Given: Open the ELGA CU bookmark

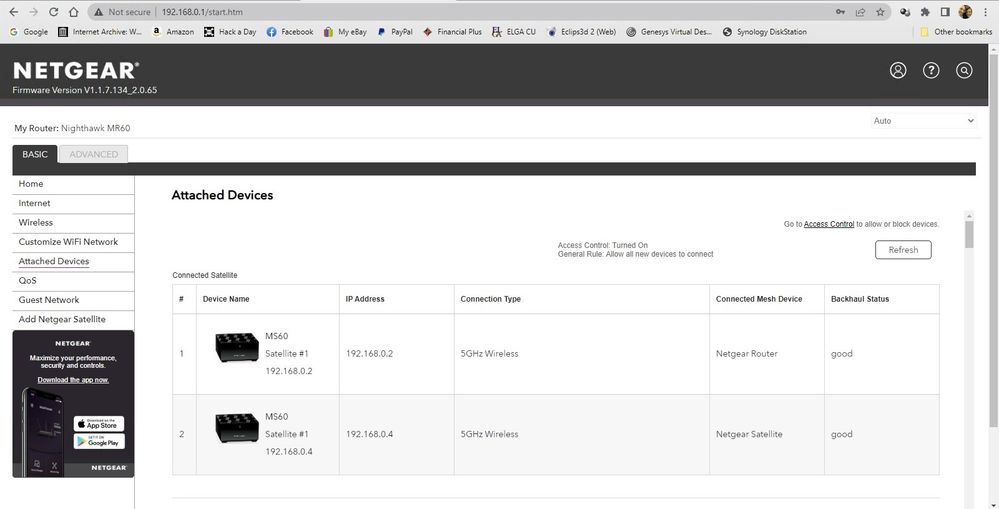Looking at the screenshot, I should coord(514,32).
